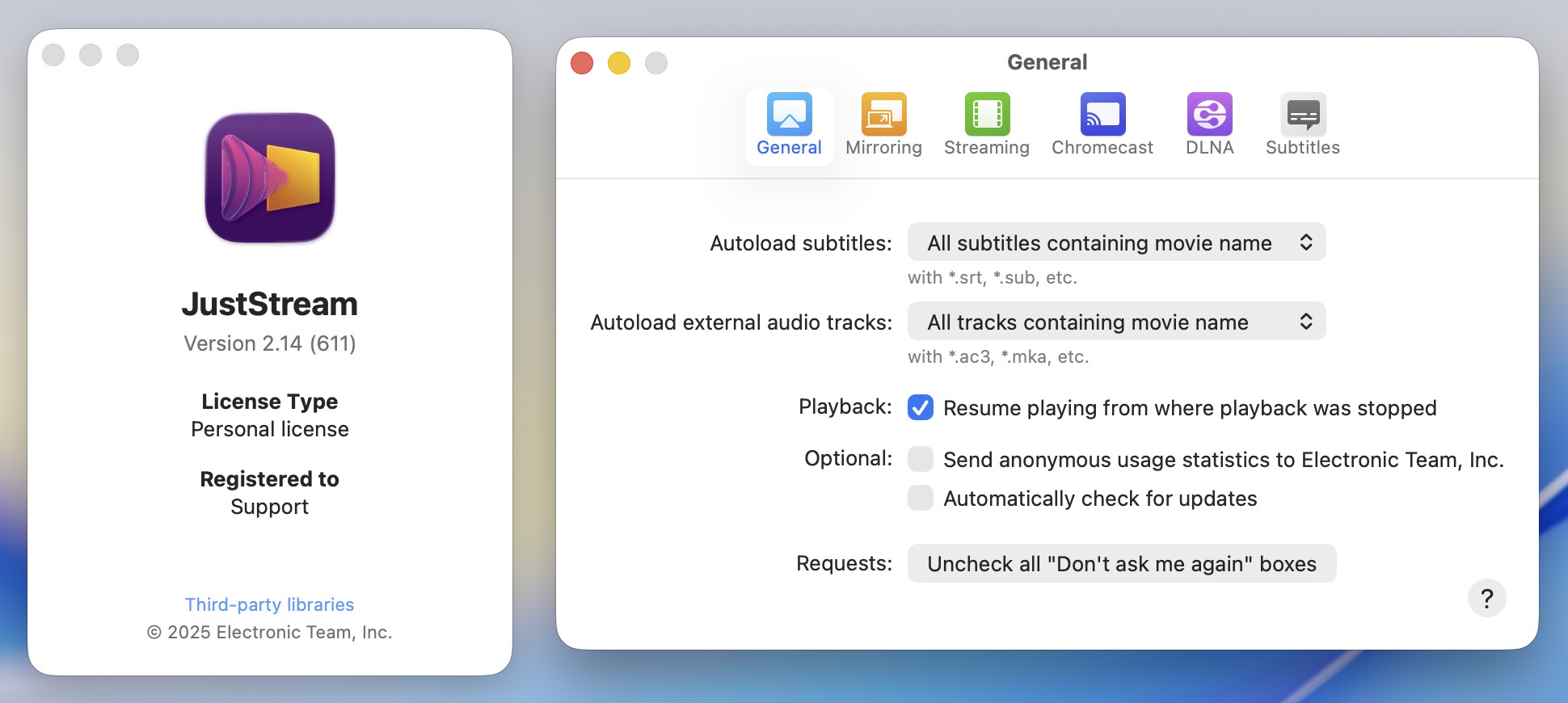Close the General preferences window
1568x703 pixels.
582,63
